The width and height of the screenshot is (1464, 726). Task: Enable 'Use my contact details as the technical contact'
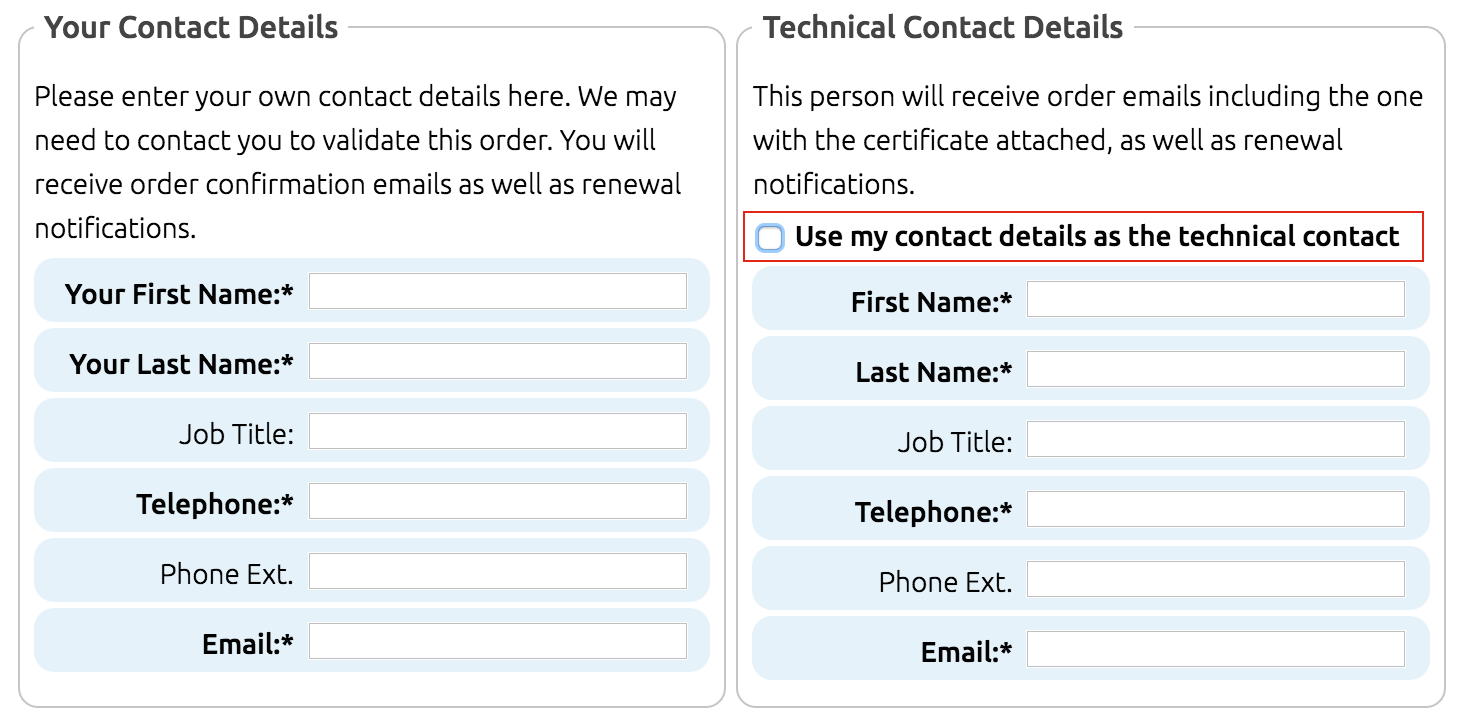(x=769, y=238)
